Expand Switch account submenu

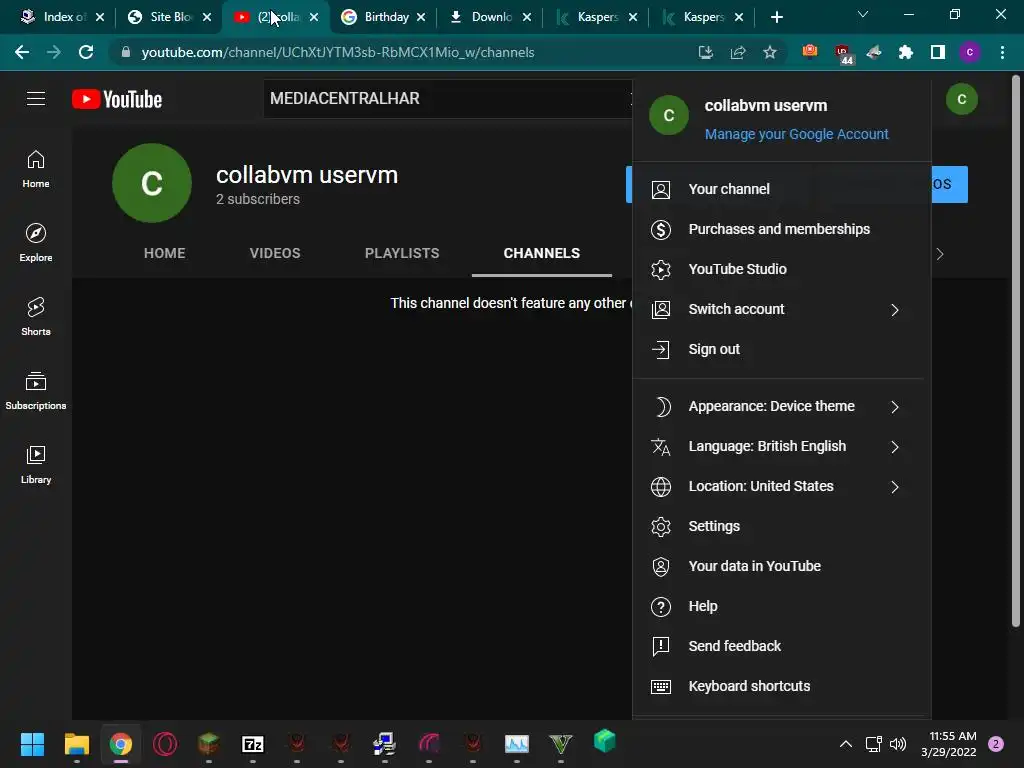click(782, 310)
